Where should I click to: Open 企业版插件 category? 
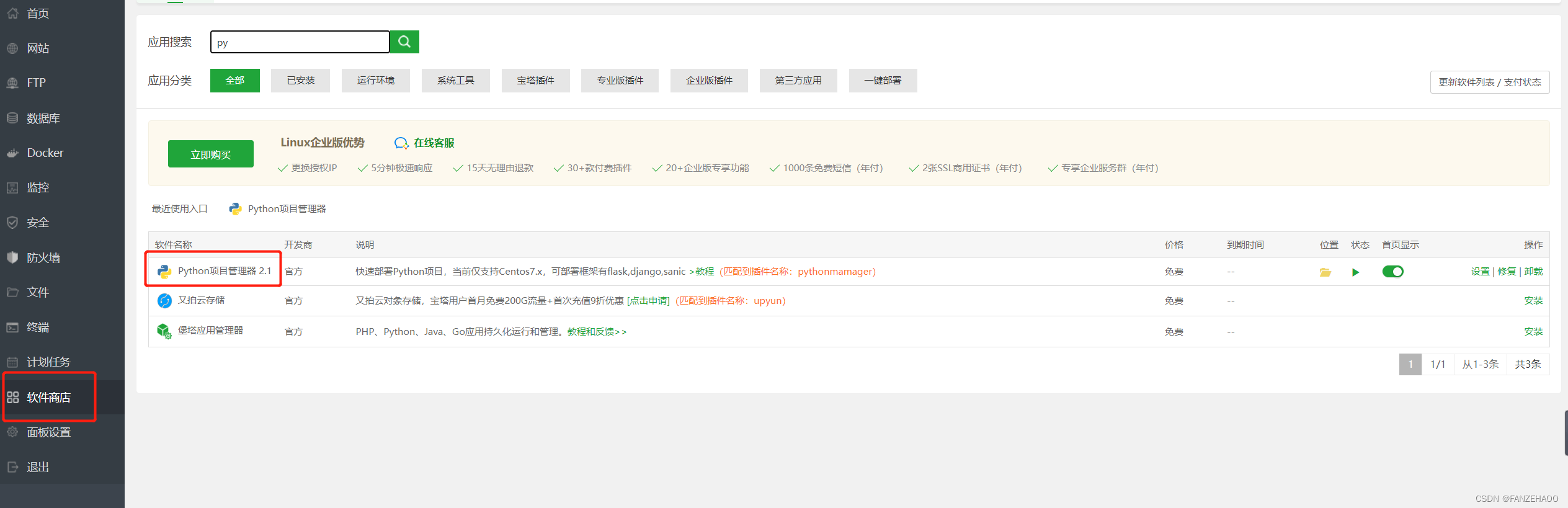click(709, 81)
